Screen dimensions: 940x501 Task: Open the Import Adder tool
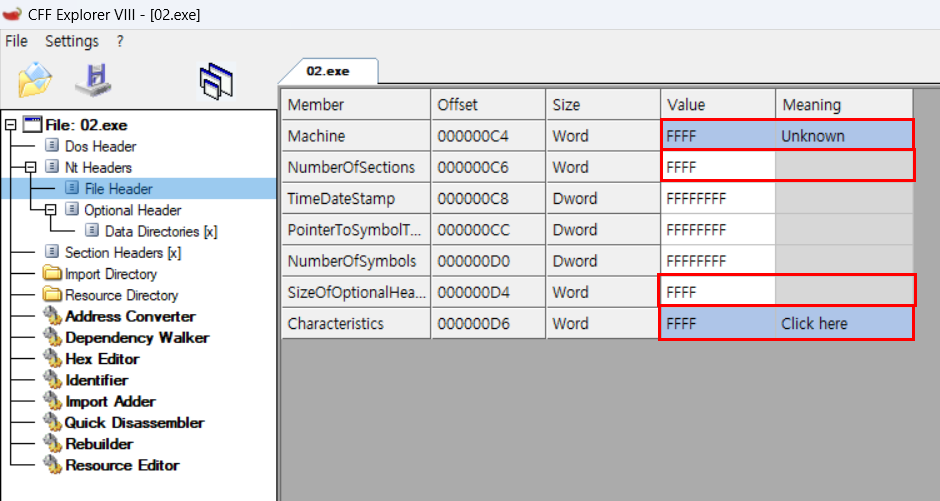click(x=110, y=402)
